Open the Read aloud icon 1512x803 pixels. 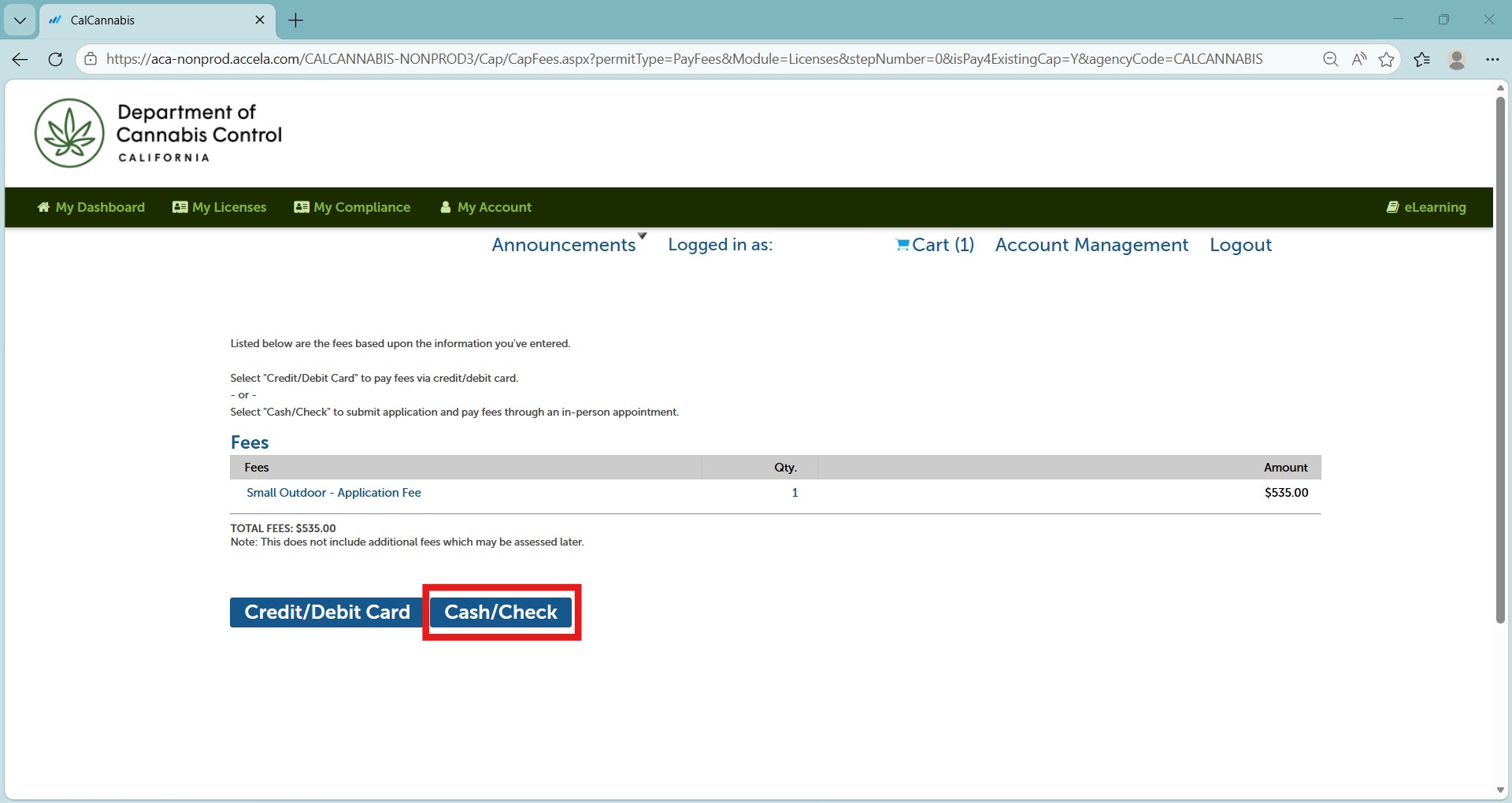[x=1359, y=59]
